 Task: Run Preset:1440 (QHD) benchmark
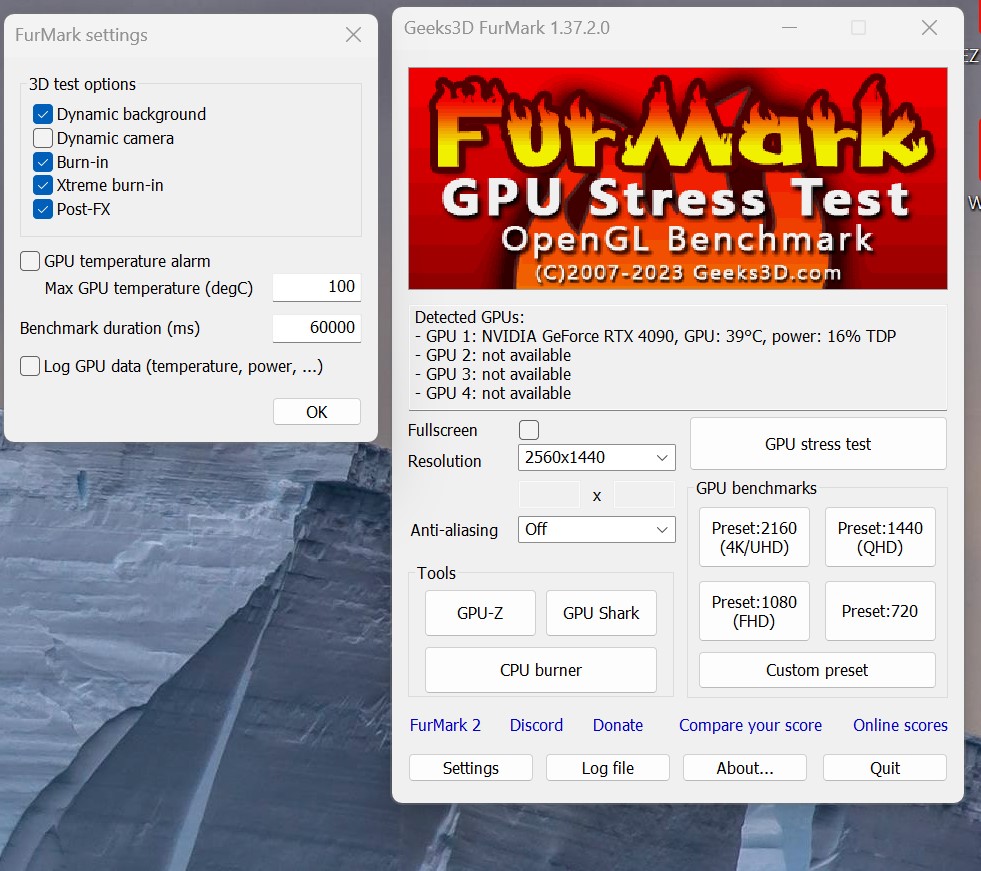point(880,537)
